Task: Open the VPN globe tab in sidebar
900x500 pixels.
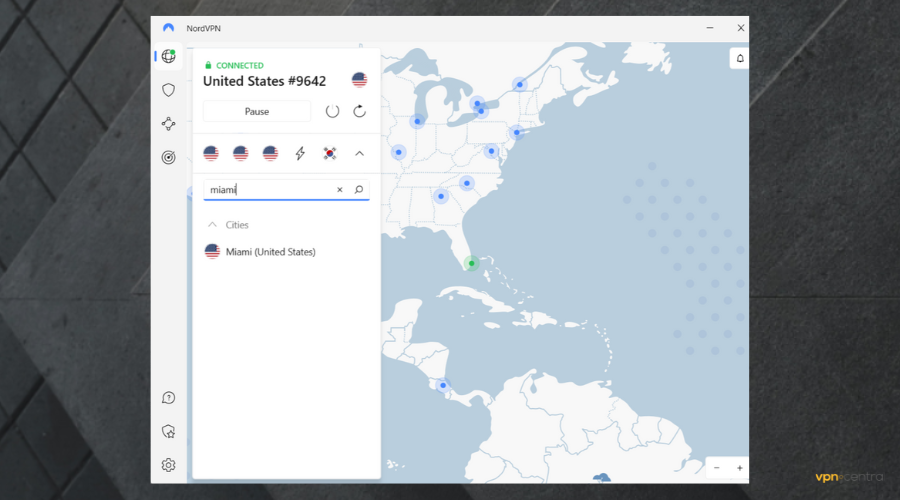Action: [x=168, y=56]
